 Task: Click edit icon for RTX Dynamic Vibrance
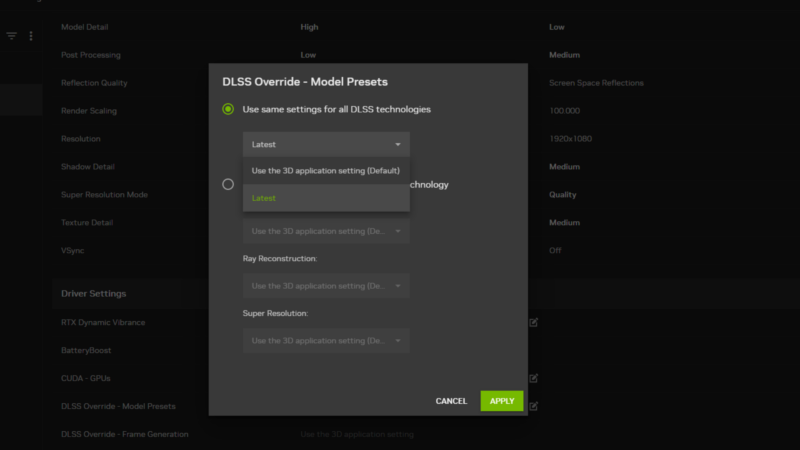point(533,322)
